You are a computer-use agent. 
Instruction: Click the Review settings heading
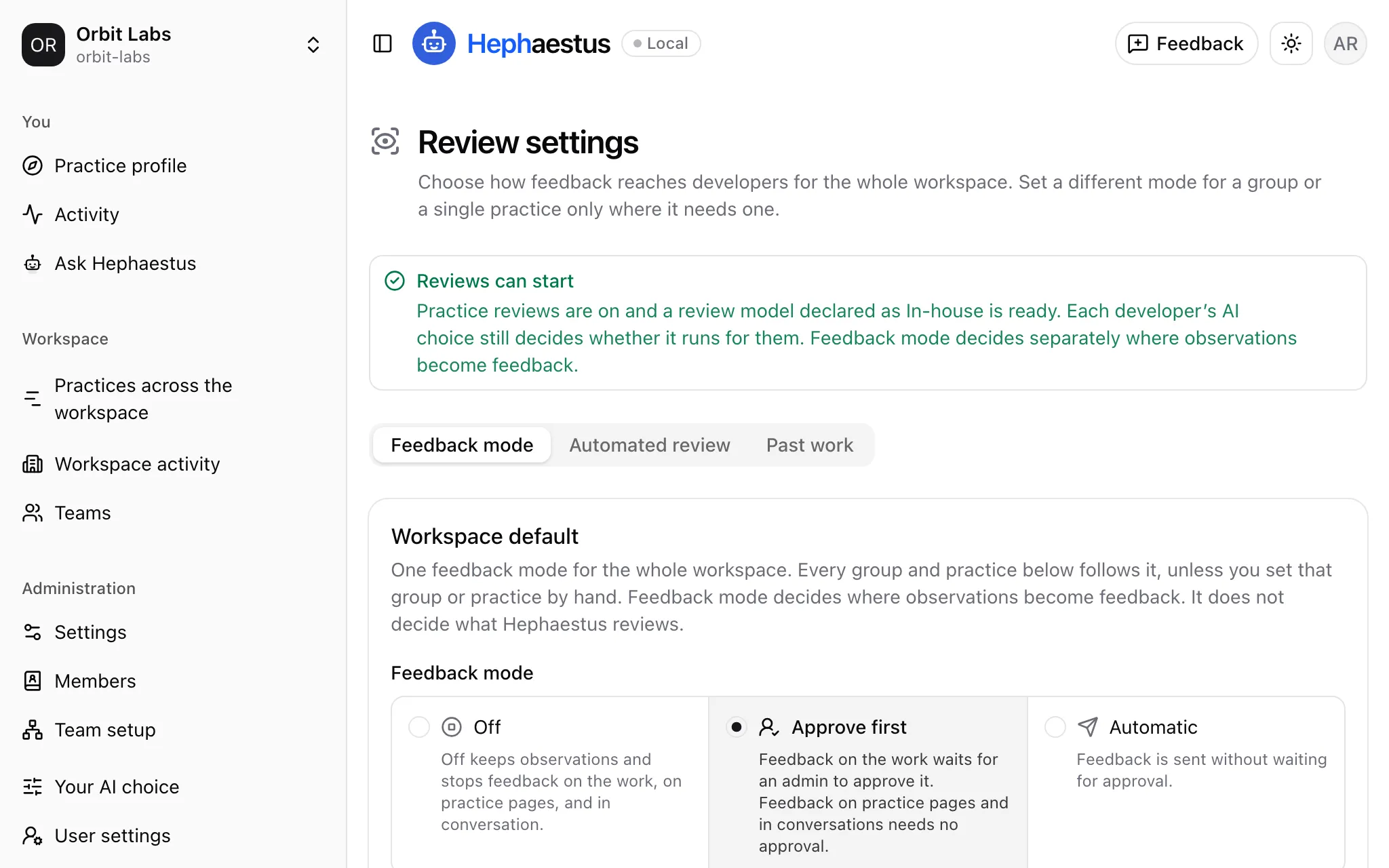tap(528, 142)
